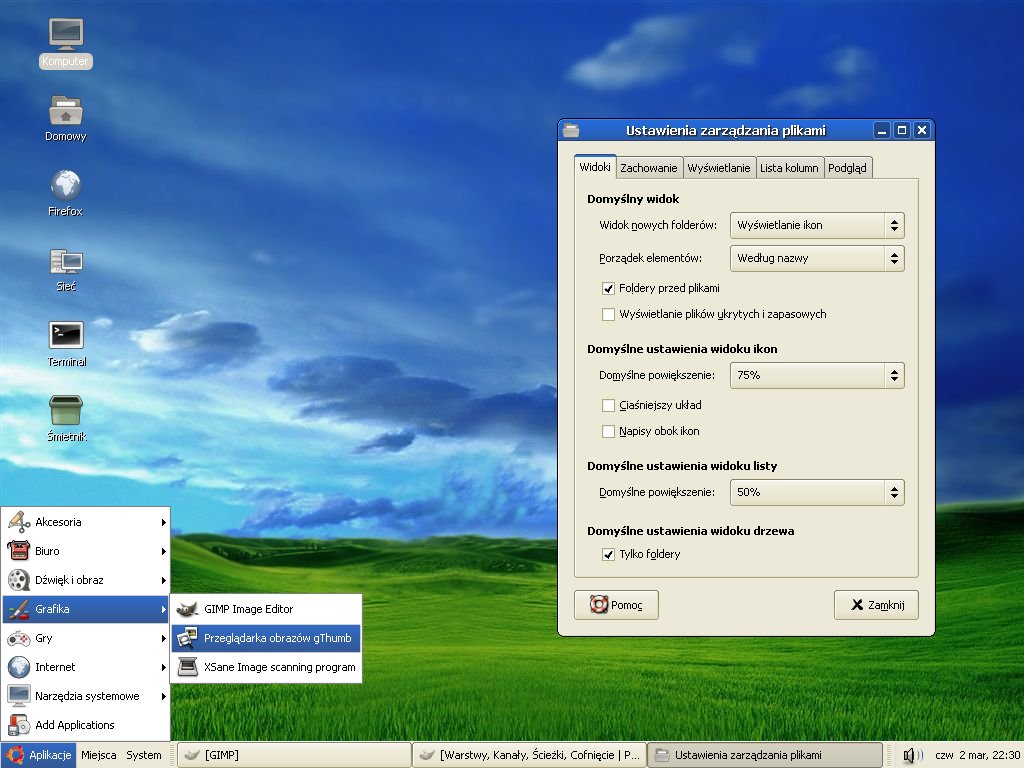The image size is (1024, 768).
Task: Click the volume speaker icon in the panel
Action: coord(912,755)
